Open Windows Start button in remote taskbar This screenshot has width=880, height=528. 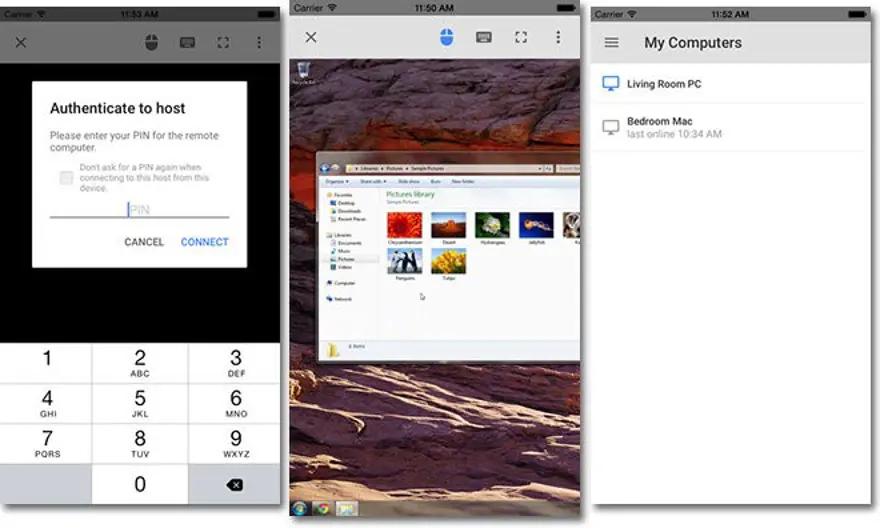tap(298, 509)
